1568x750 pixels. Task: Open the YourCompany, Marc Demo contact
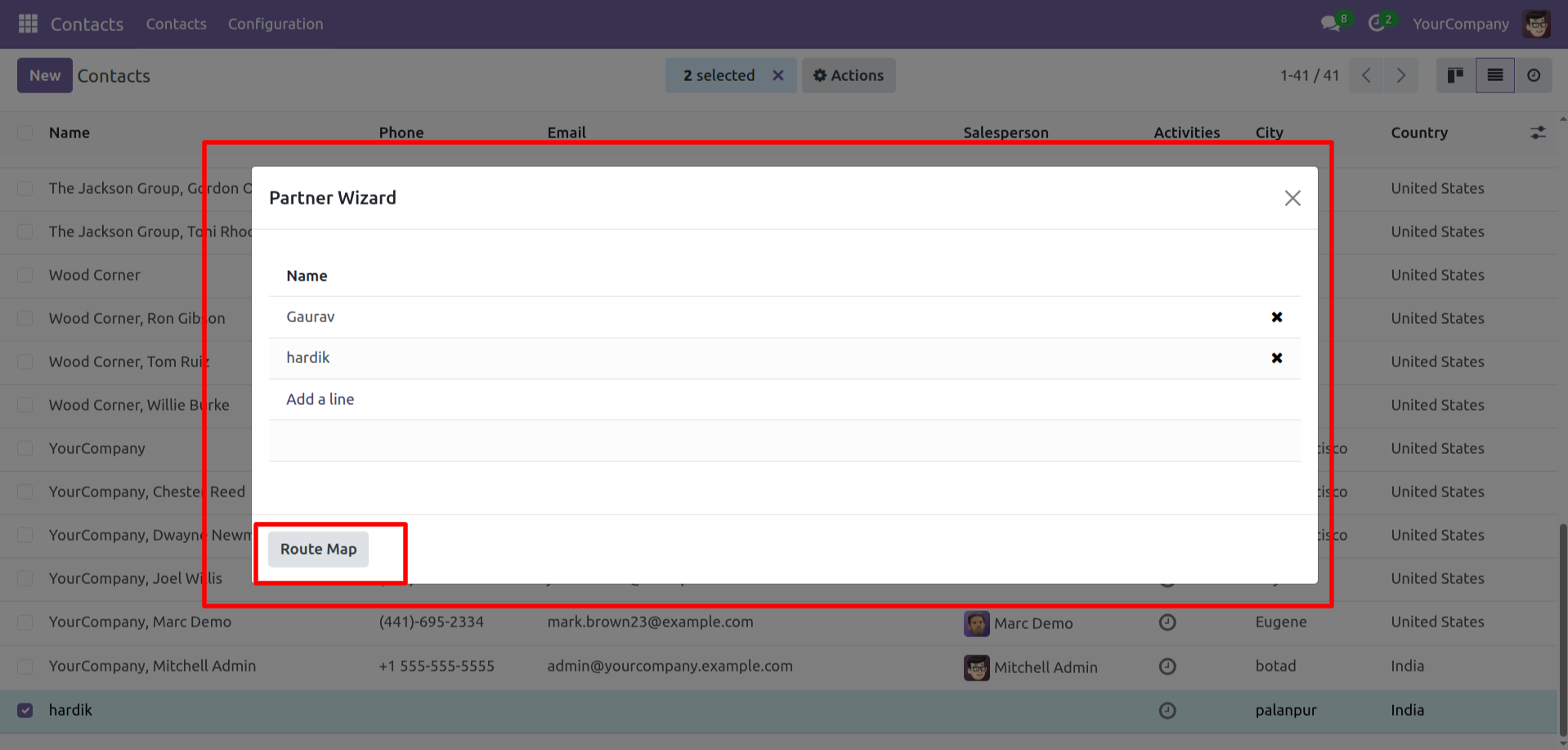140,622
